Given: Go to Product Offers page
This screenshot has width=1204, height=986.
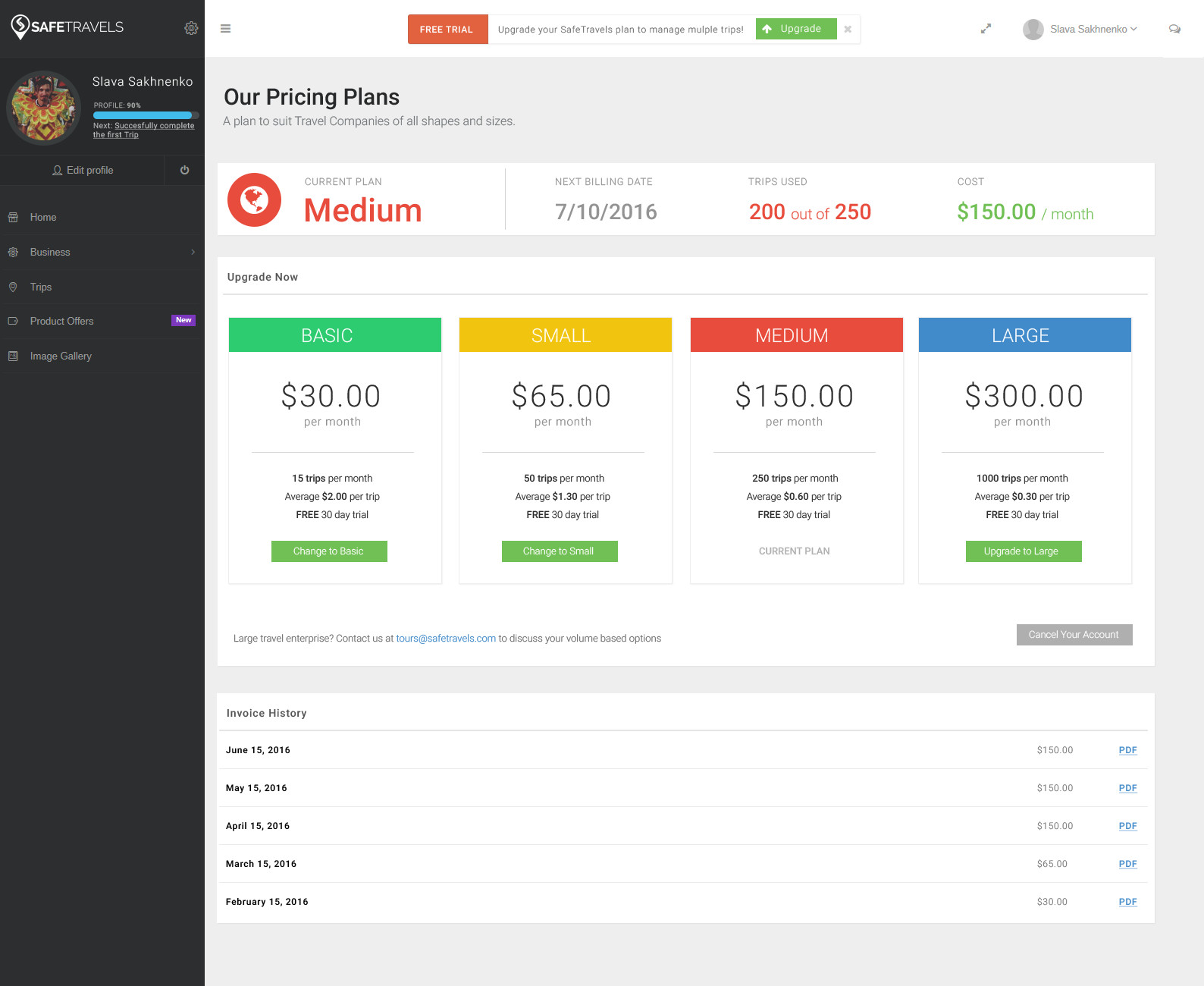Looking at the screenshot, I should pyautogui.click(x=62, y=321).
